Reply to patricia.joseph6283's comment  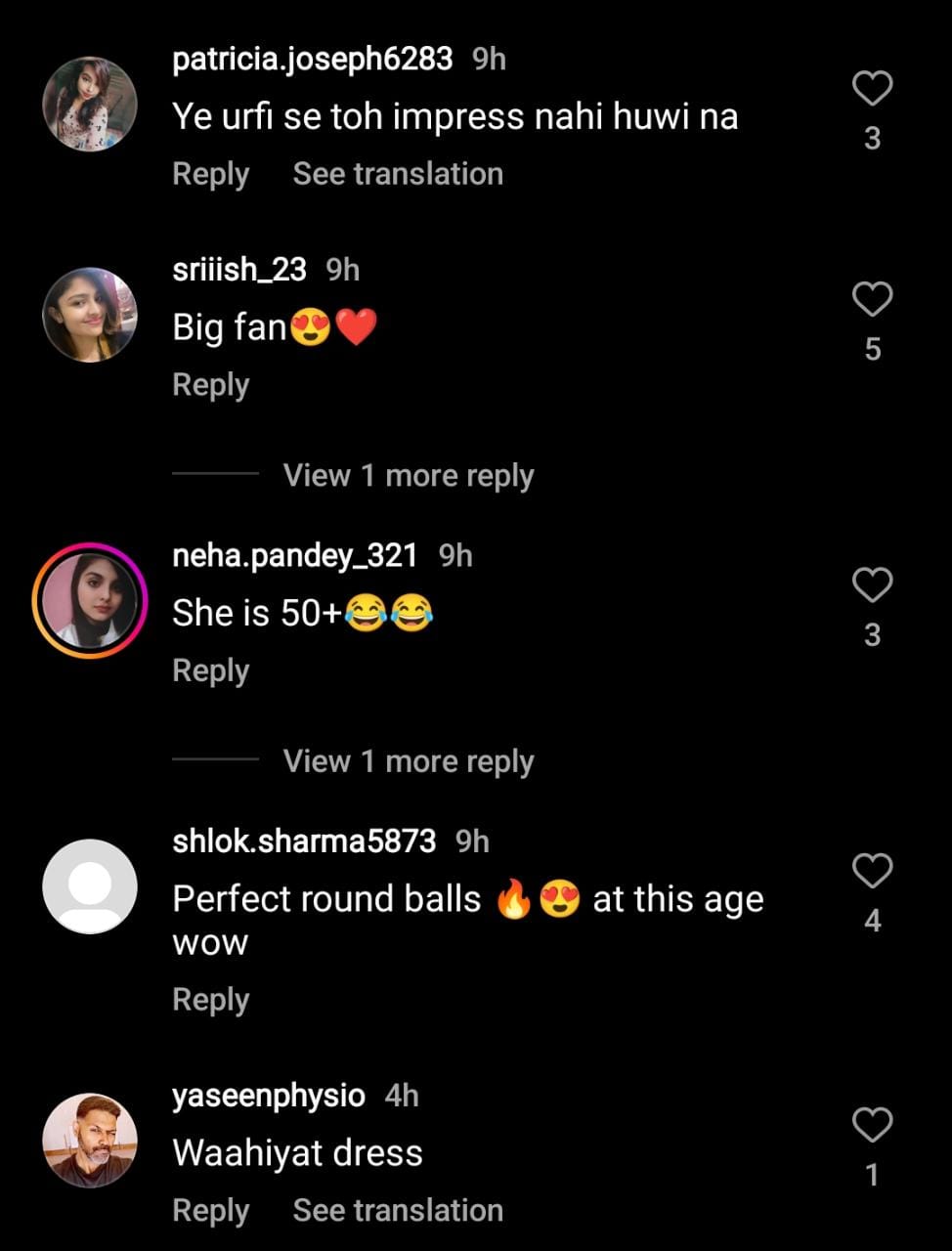pyautogui.click(x=210, y=174)
